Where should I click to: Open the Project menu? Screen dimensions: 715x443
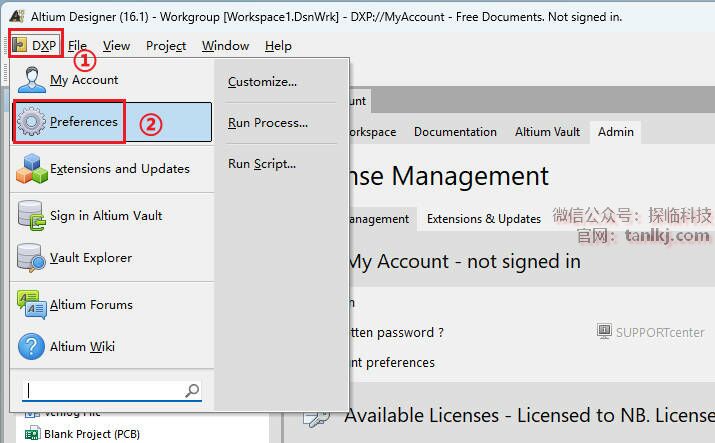(x=166, y=46)
